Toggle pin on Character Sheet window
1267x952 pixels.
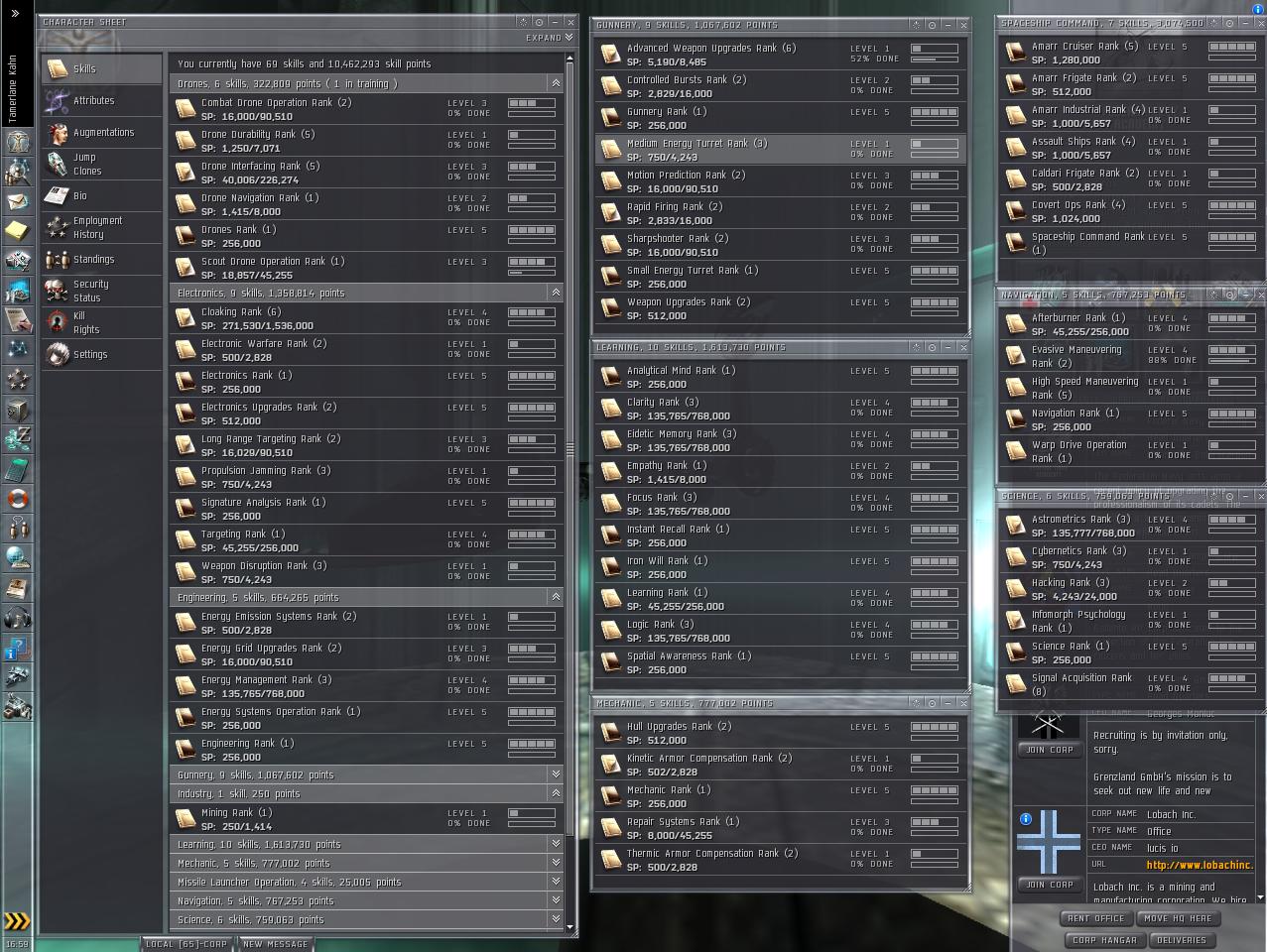coord(523,22)
